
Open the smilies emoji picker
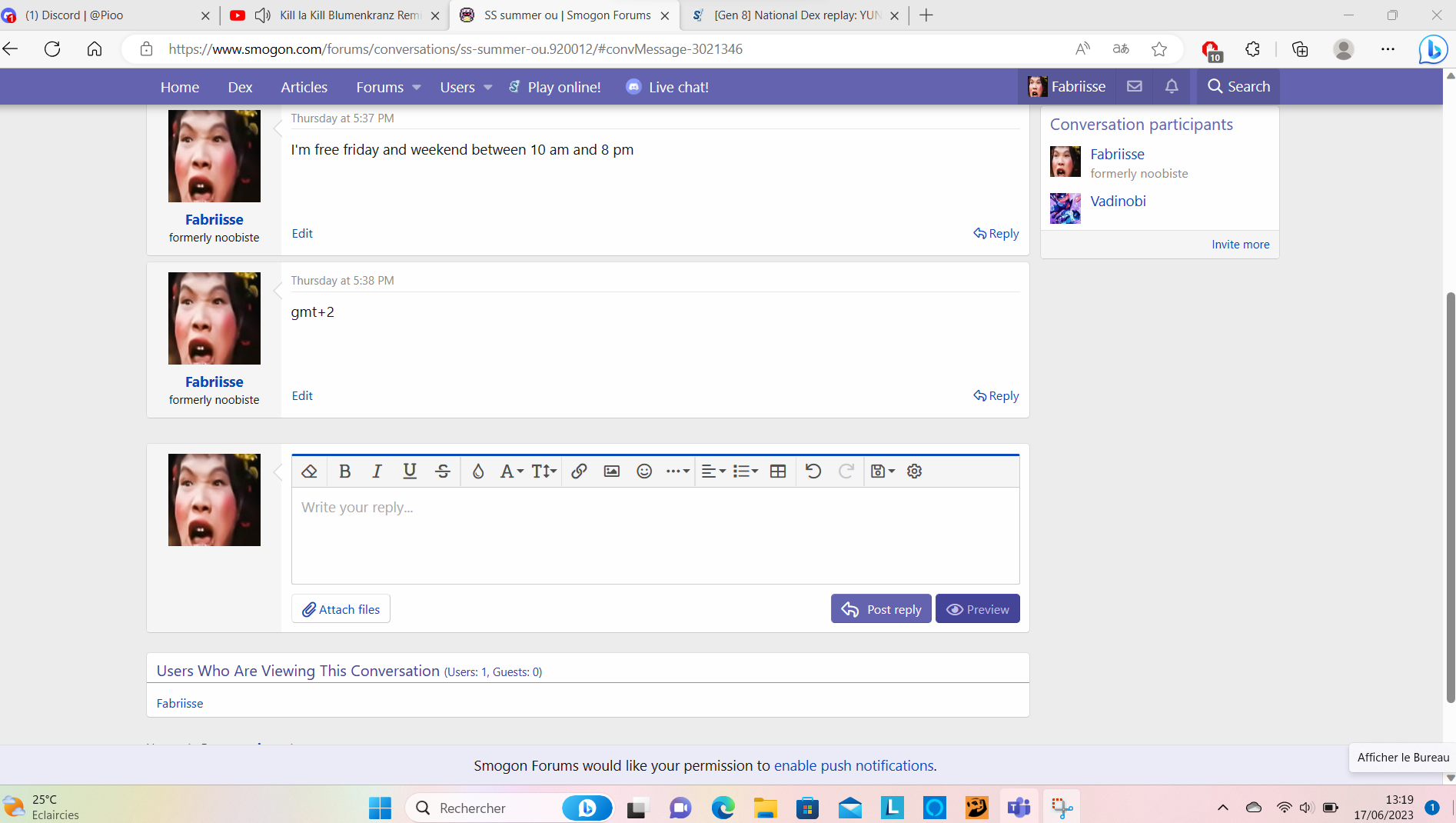[x=644, y=471]
